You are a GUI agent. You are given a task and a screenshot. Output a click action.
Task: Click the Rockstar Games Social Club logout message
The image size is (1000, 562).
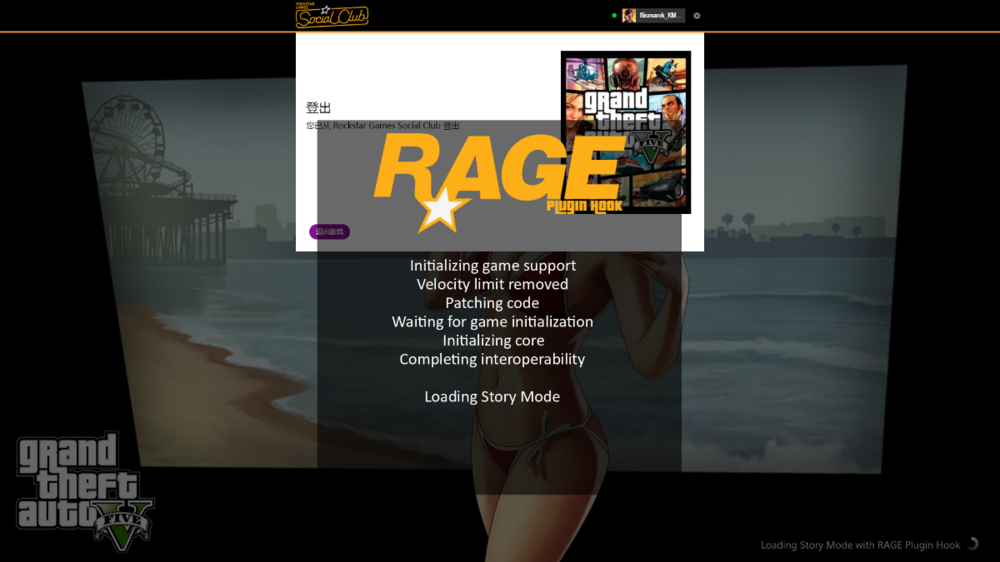click(383, 126)
